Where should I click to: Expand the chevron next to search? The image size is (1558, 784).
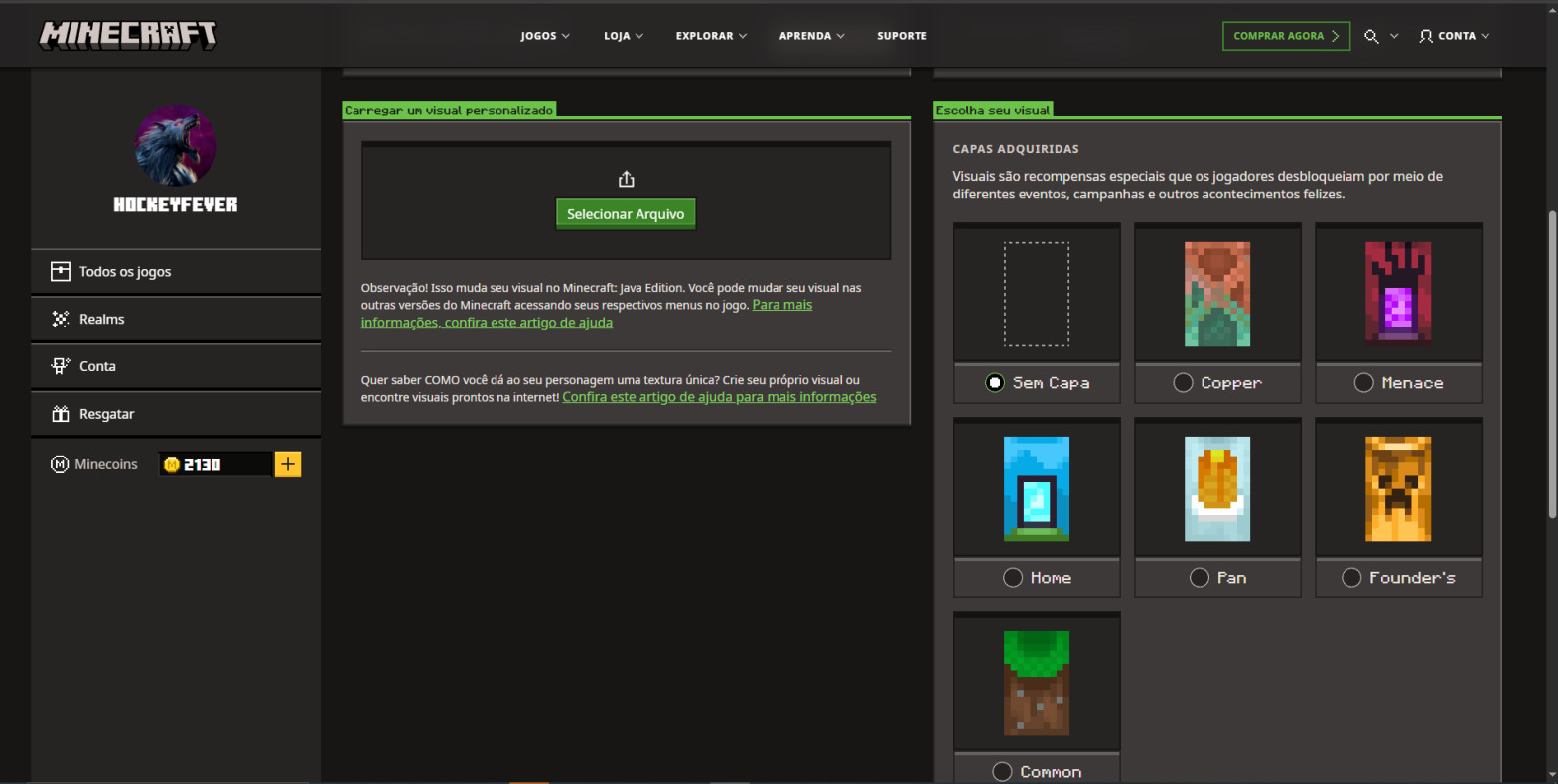click(1394, 36)
